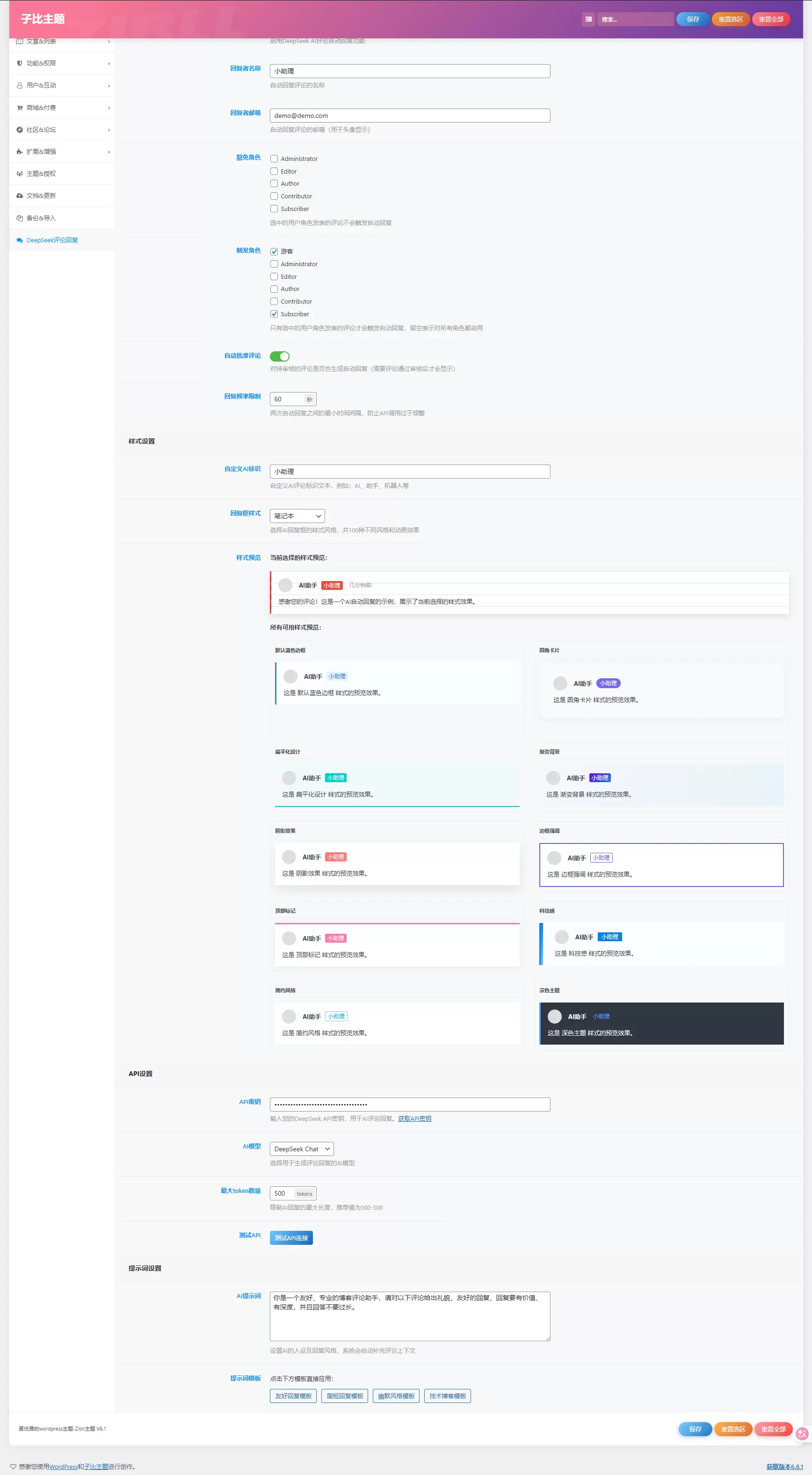The image size is (812, 1475).
Task: Open the 获取版本6.8.1 link
Action: (x=784, y=1467)
